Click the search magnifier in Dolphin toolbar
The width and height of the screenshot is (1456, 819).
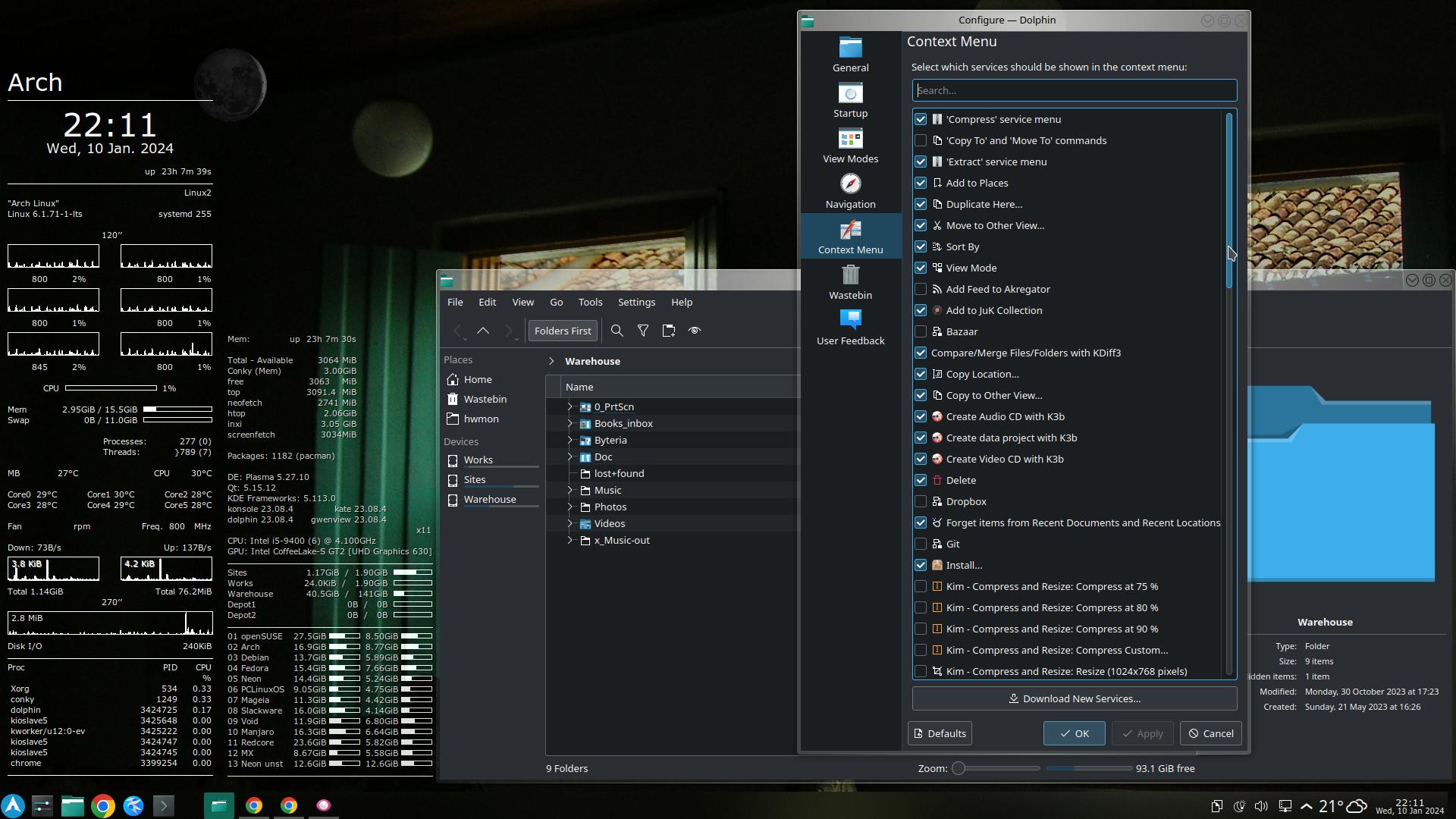point(617,331)
